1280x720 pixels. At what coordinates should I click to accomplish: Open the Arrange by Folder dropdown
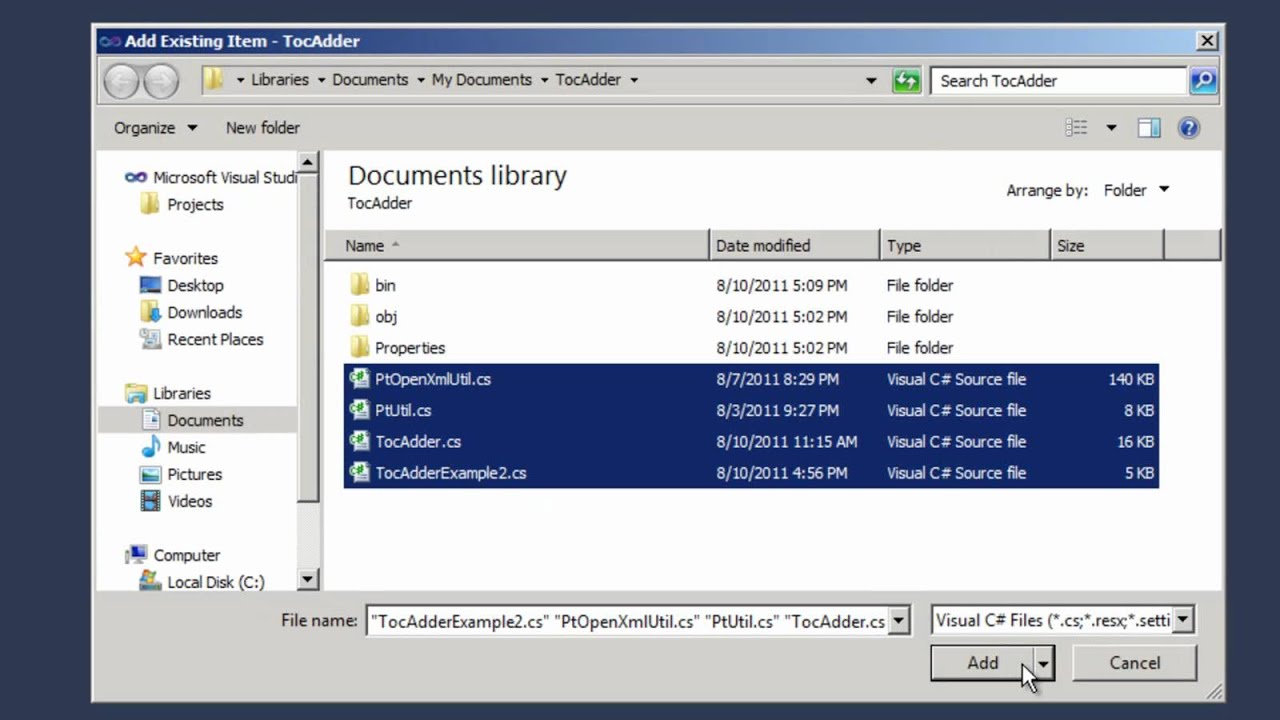coord(1137,190)
